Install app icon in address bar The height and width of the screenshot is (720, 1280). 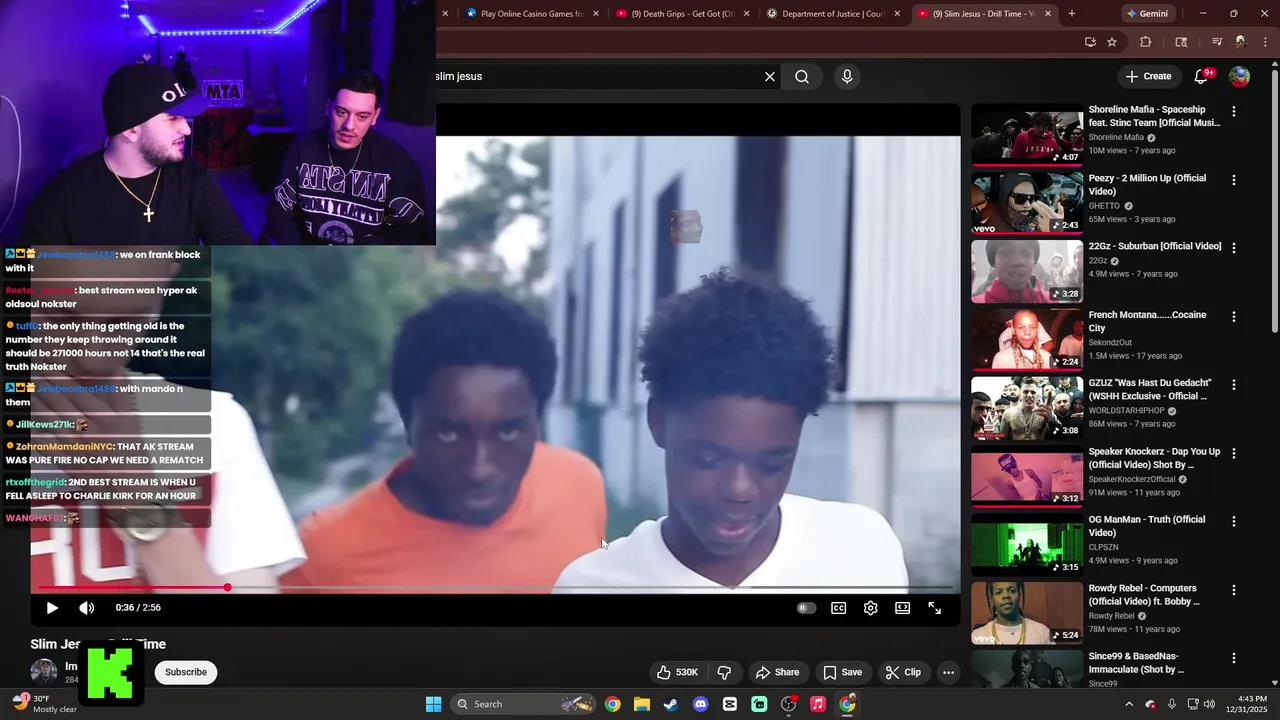point(1090,42)
